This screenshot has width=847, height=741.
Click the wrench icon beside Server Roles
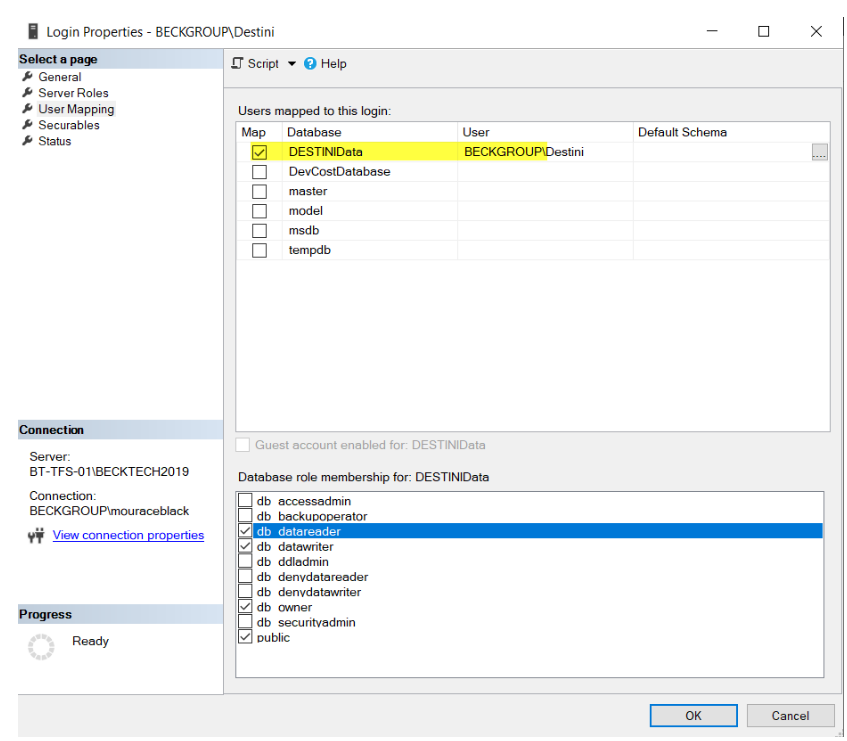pos(28,92)
